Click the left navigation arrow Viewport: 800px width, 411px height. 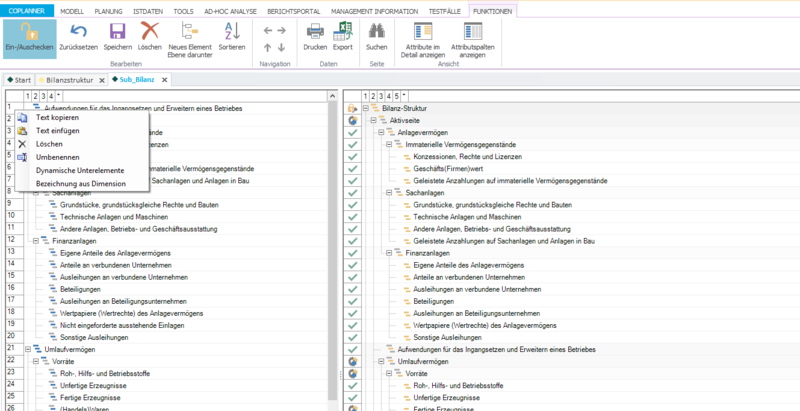[x=268, y=31]
